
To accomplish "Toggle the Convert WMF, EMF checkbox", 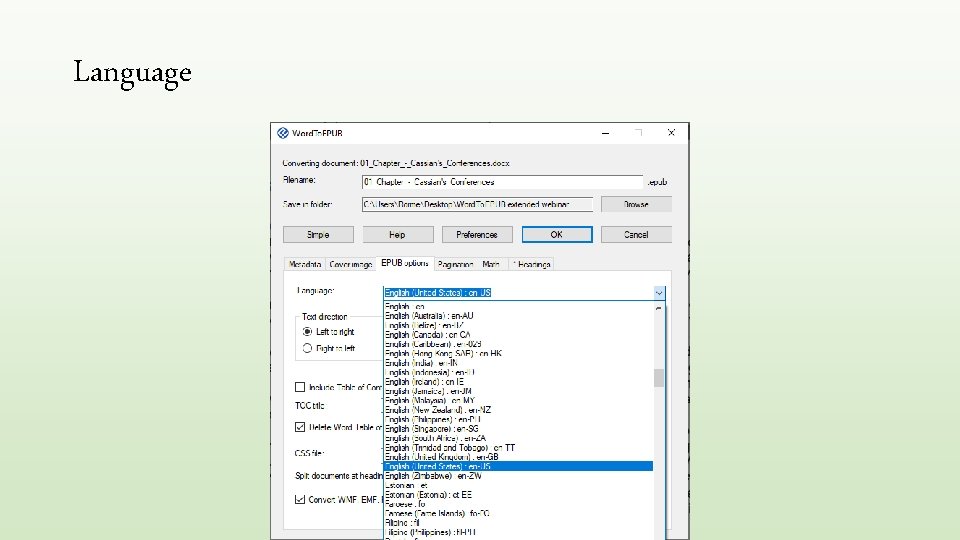I will point(300,500).
